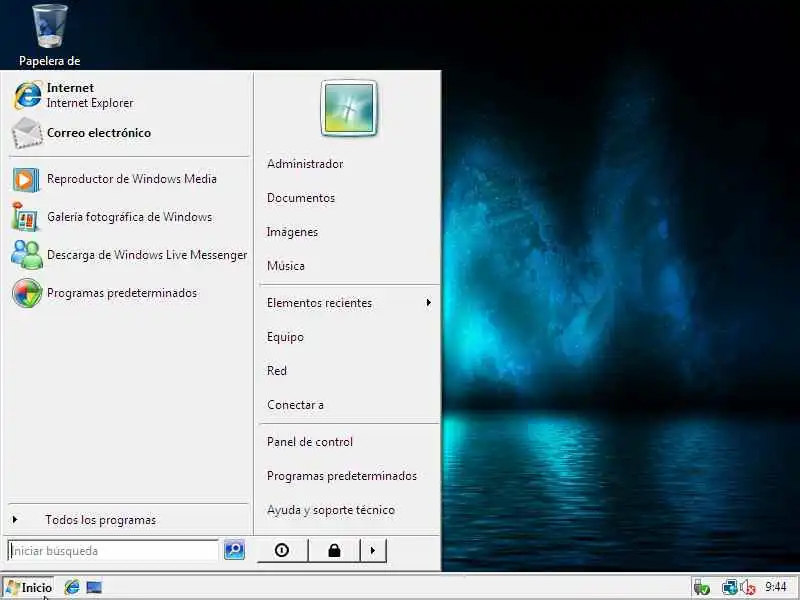Click the Galería fotográfica de Windows icon
Image resolution: width=800 pixels, height=600 pixels.
coord(24,217)
